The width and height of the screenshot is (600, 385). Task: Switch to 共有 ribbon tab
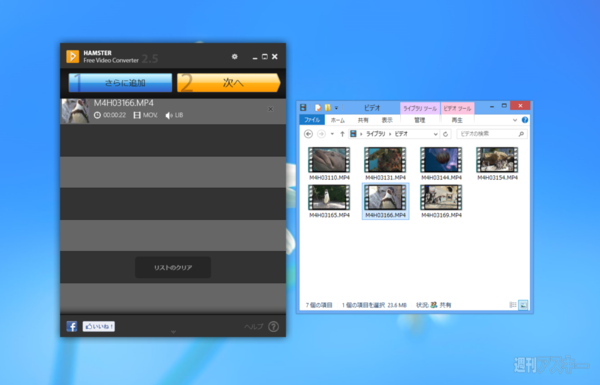[363, 120]
